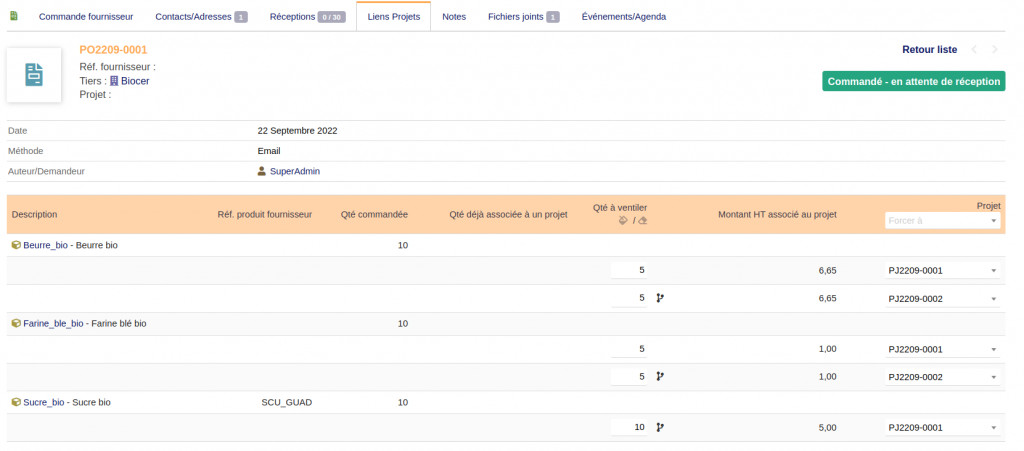The width and height of the screenshot is (1024, 451).
Task: Click the building icon next to Biocer
Action: [114, 81]
